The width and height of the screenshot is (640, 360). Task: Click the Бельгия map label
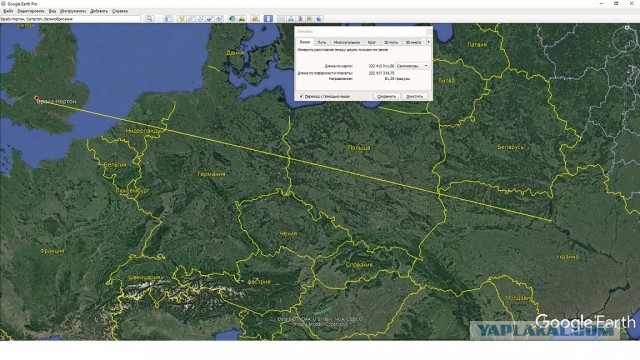115,165
